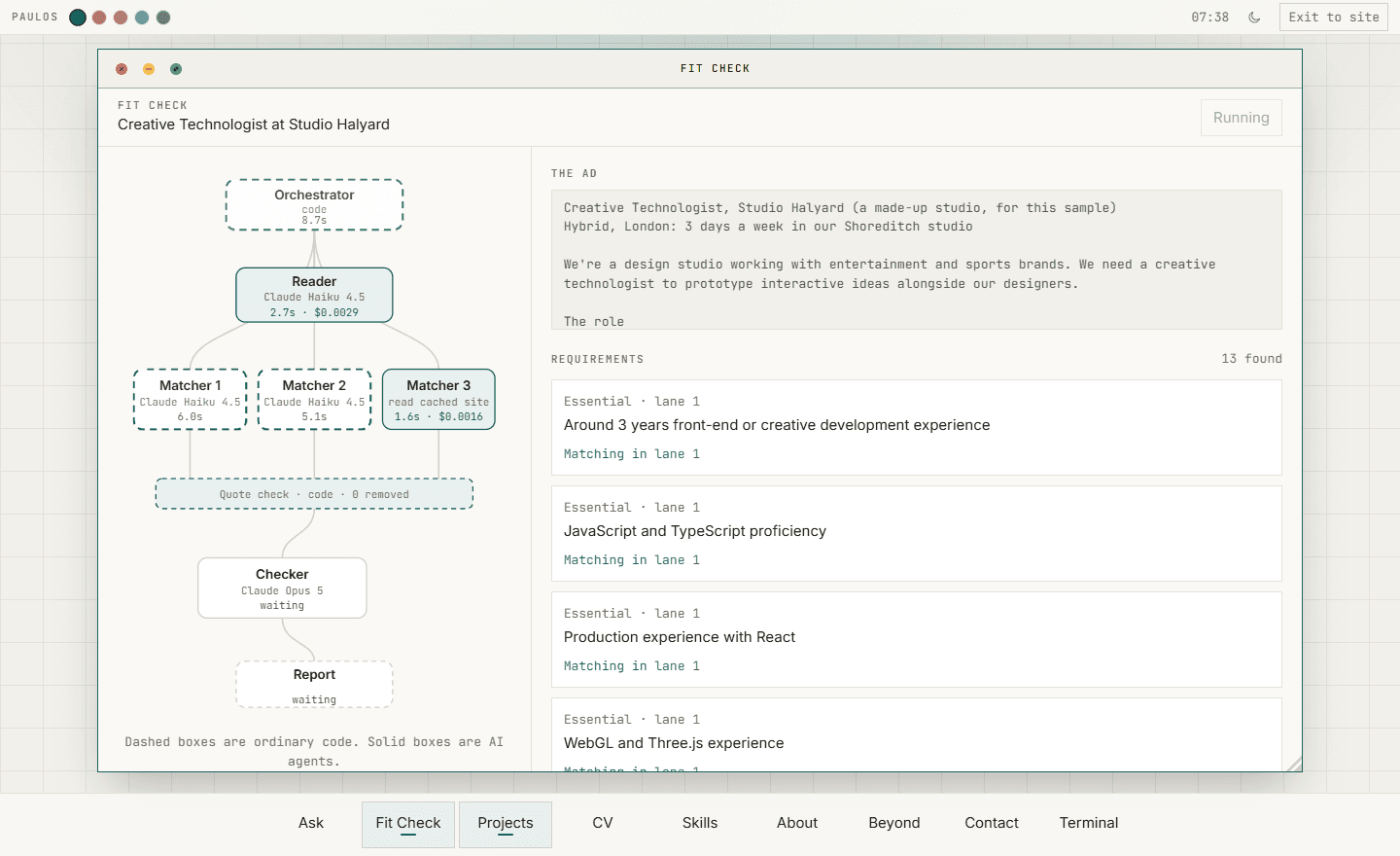The width and height of the screenshot is (1400, 856).
Task: Select the Matcher 1 node
Action: 190,399
